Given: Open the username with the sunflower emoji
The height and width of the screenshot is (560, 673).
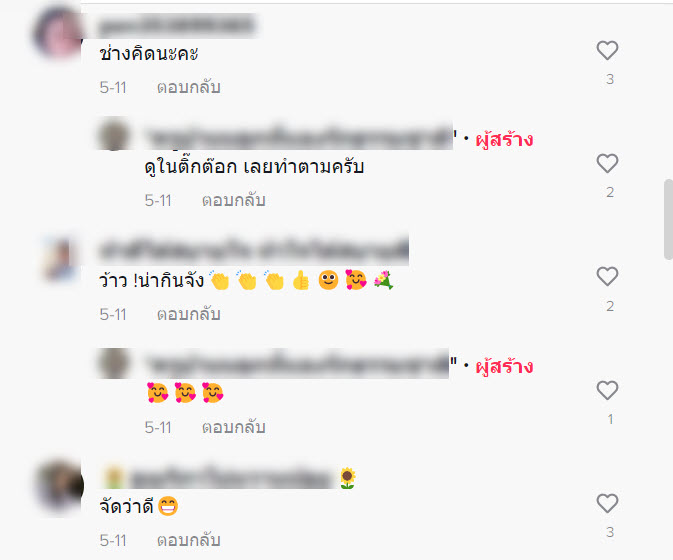Looking at the screenshot, I should point(229,478).
